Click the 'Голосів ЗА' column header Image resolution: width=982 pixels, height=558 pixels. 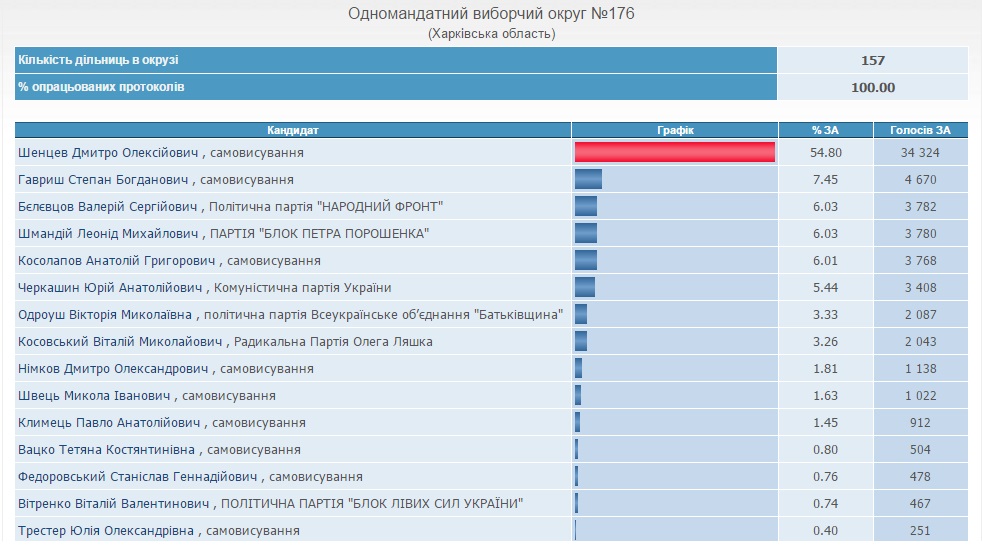(920, 130)
